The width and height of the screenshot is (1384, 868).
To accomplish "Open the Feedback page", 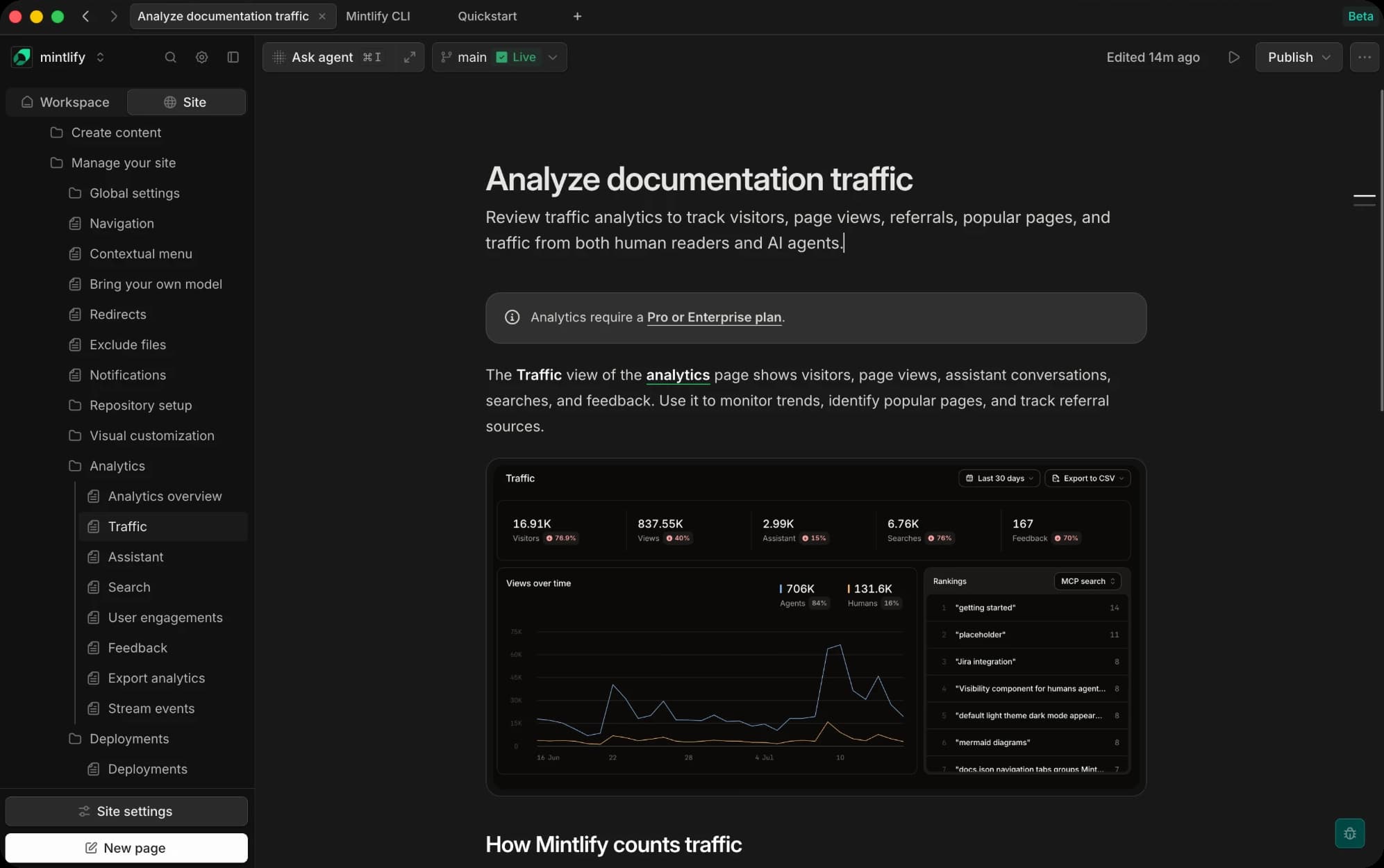I will point(164,649).
